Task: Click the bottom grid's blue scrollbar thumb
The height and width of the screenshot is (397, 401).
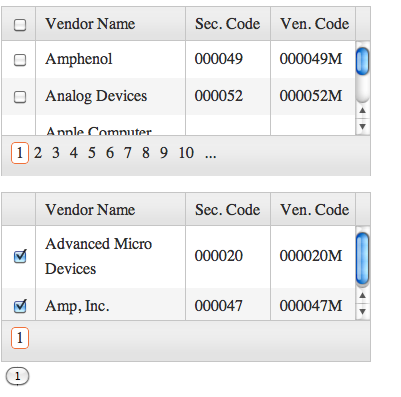Action: [362, 259]
